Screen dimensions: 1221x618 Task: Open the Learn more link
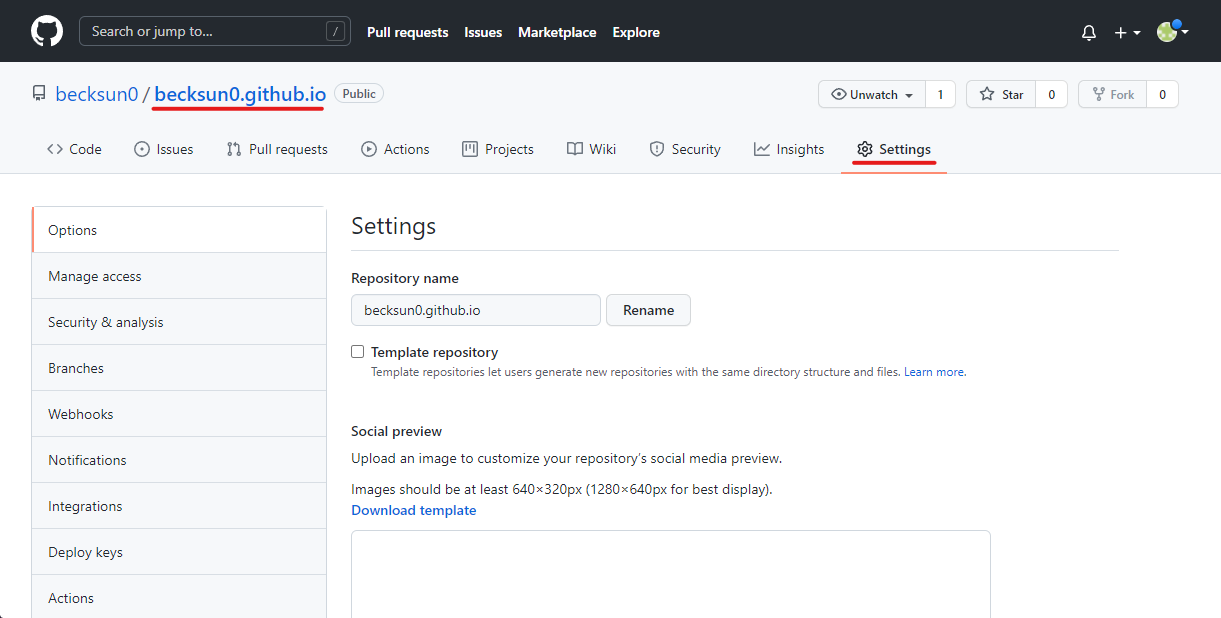[x=934, y=372]
